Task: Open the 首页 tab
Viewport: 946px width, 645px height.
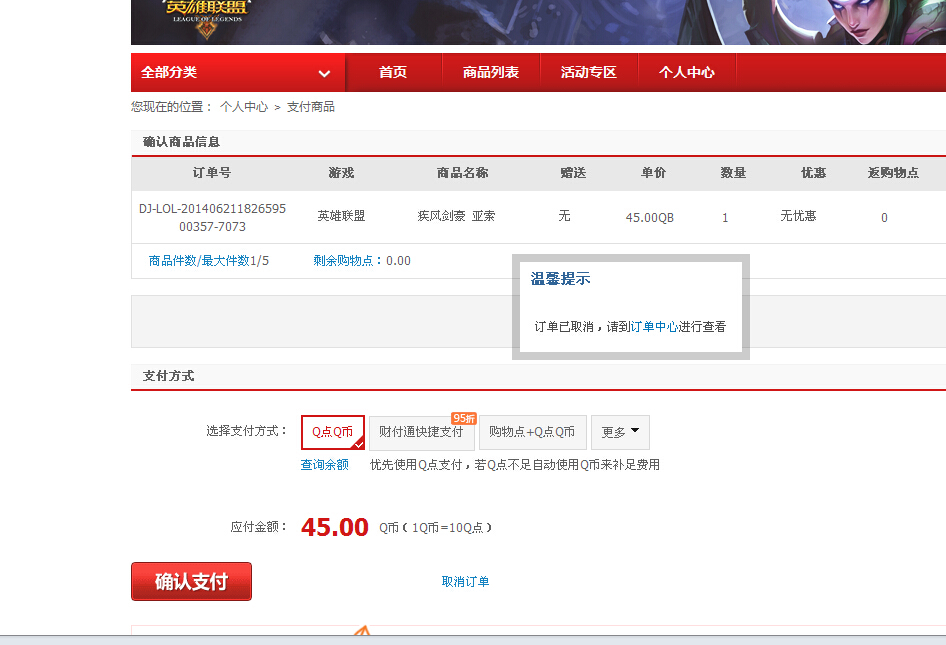Action: pos(393,72)
